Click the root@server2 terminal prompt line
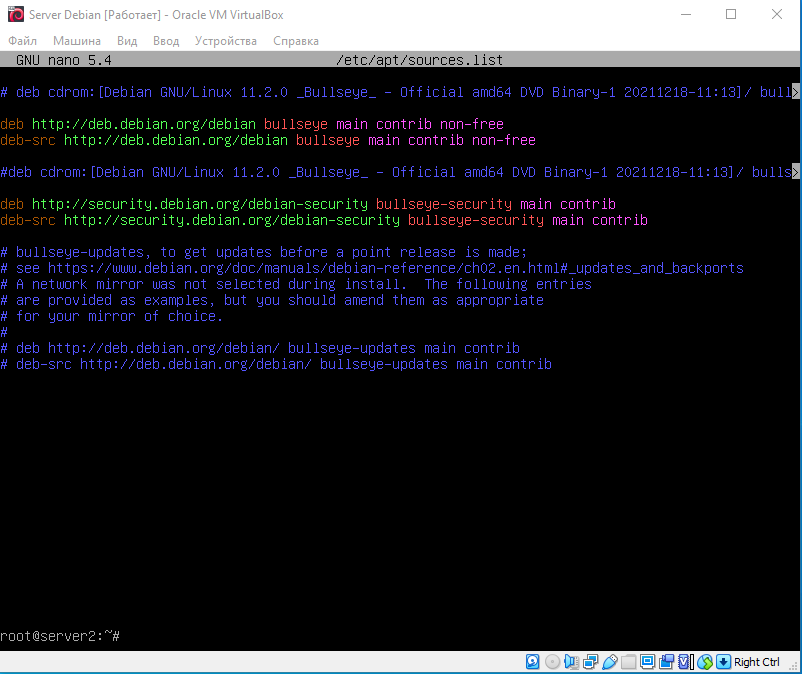 point(60,636)
